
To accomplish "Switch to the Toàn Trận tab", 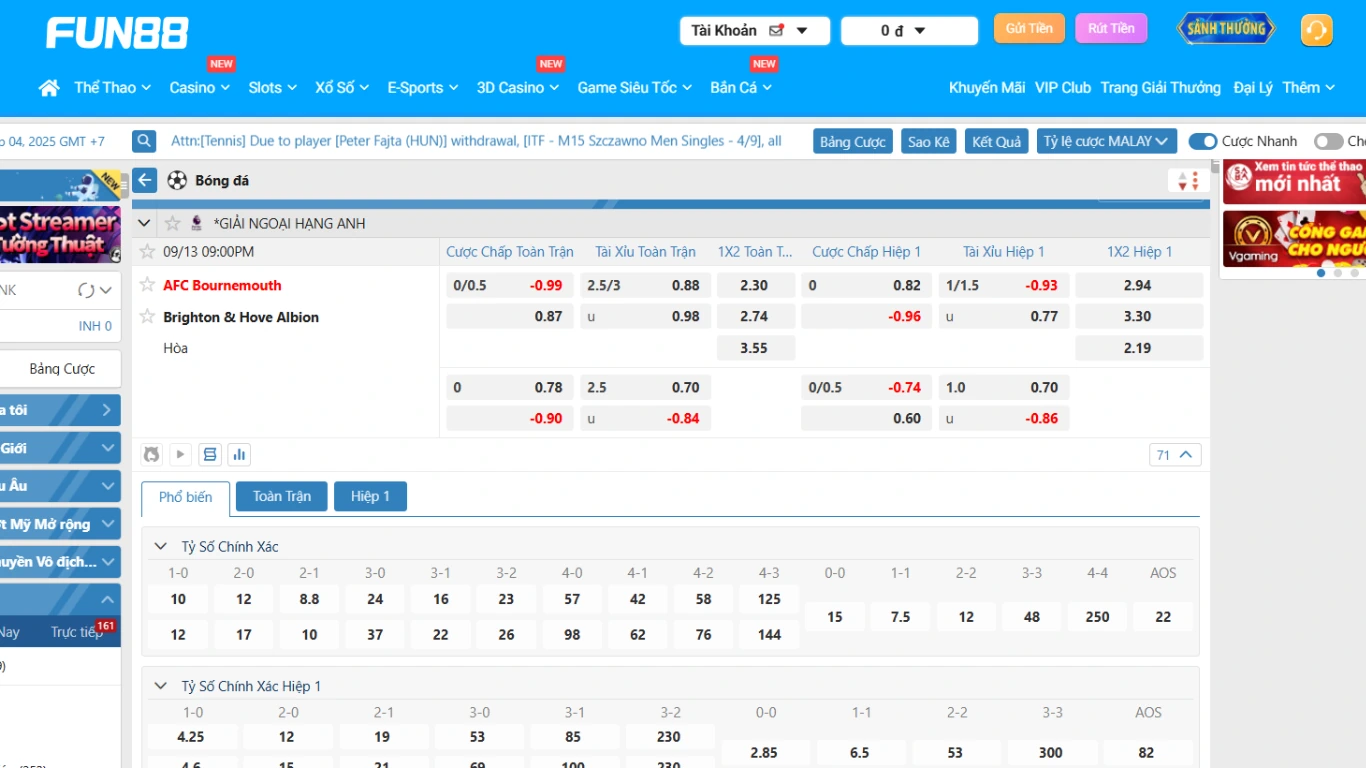I will (x=281, y=496).
